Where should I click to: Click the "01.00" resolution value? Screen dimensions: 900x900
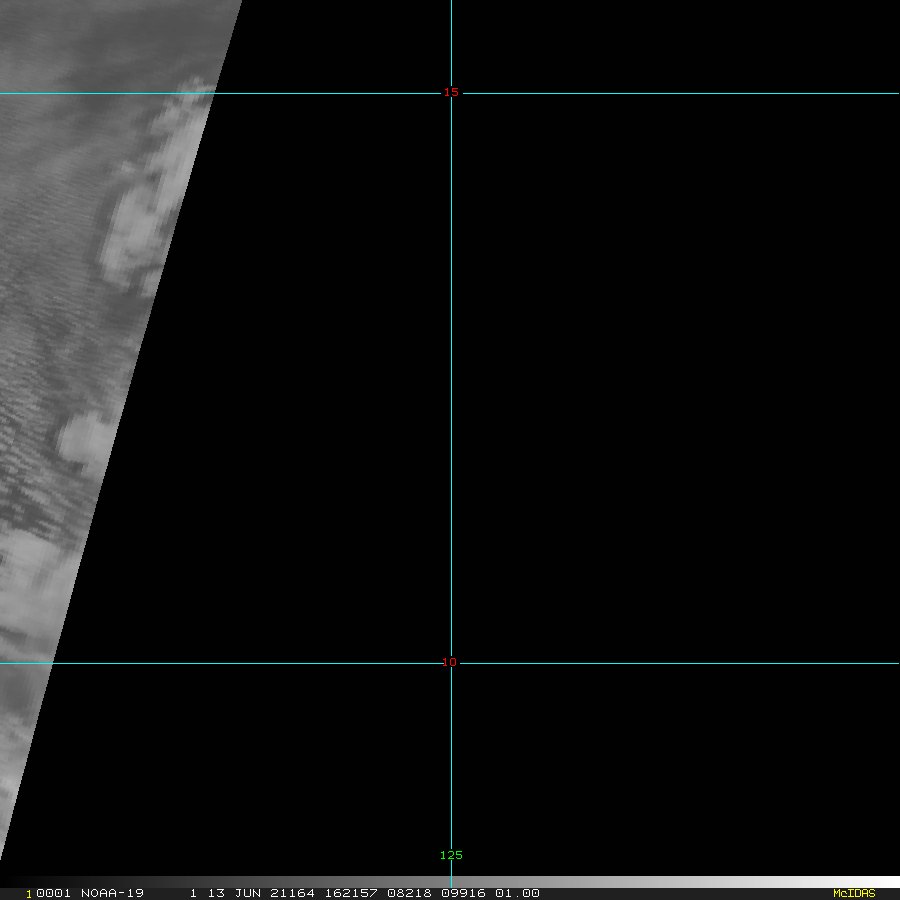click(518, 893)
